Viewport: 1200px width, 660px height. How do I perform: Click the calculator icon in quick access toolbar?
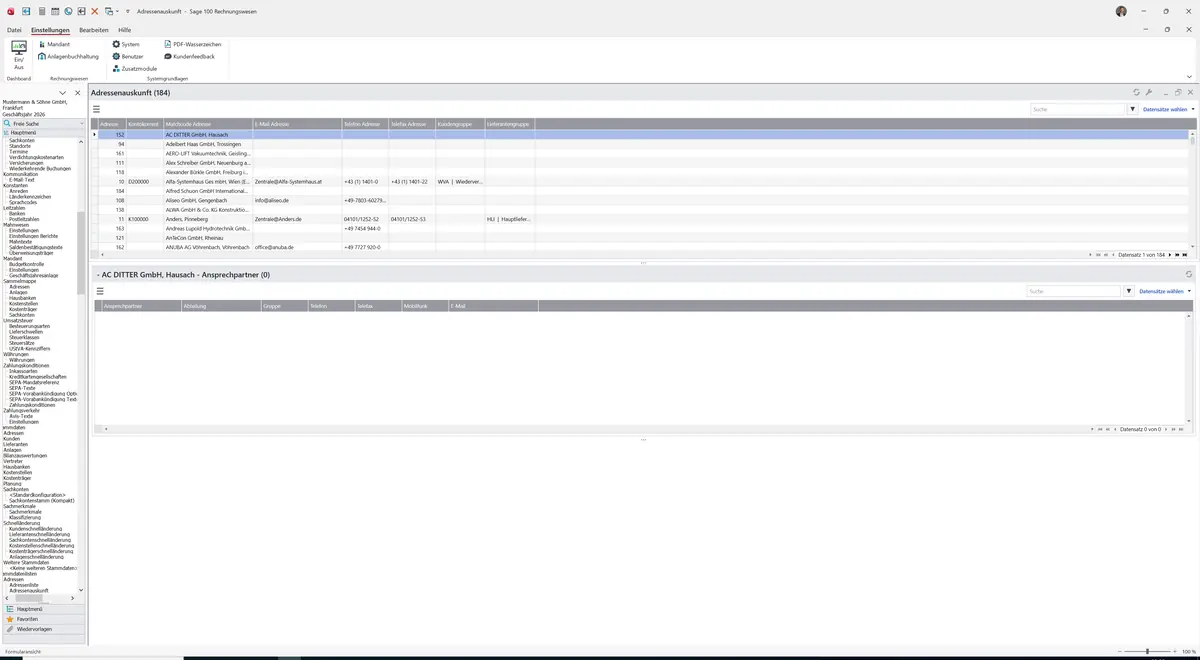click(x=41, y=11)
